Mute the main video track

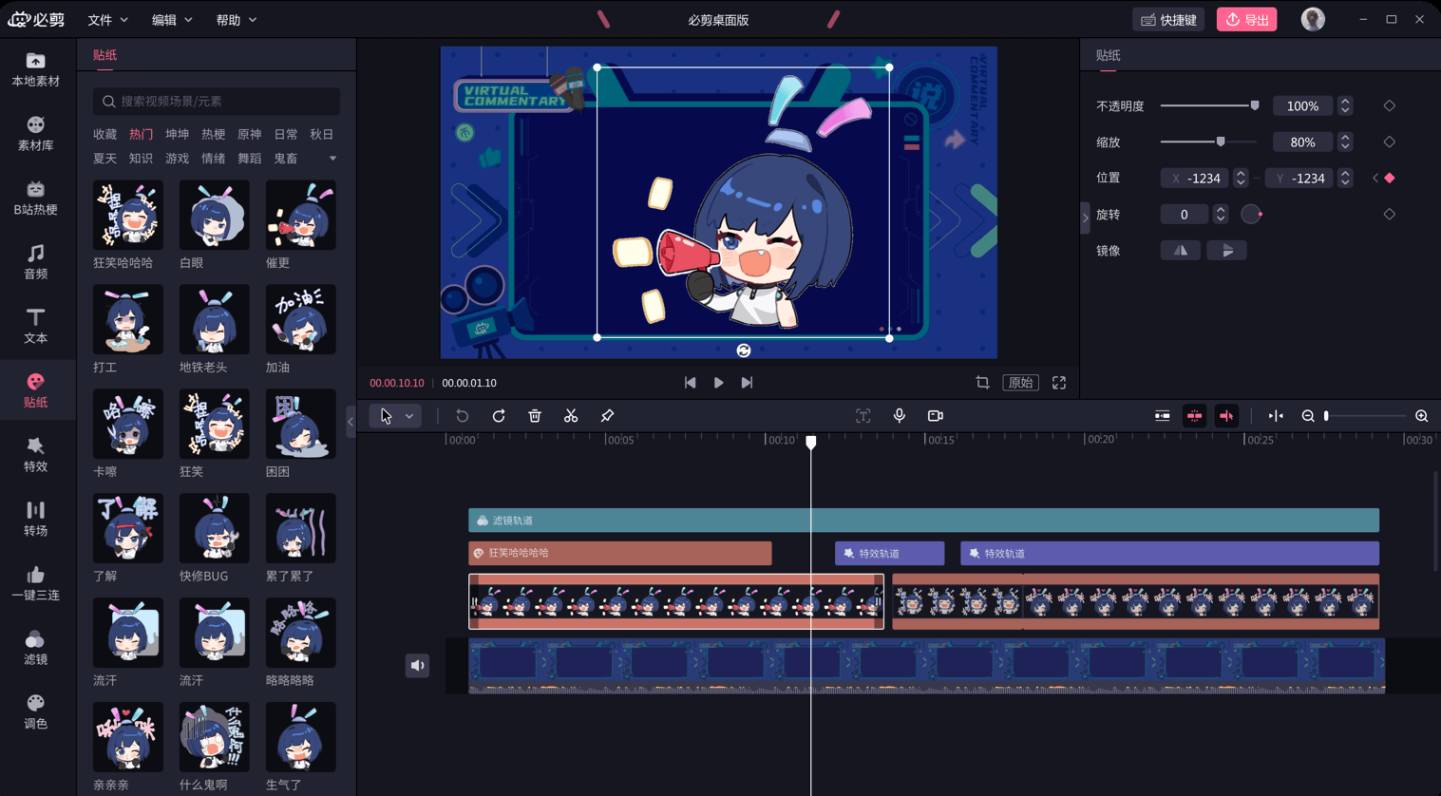coord(418,665)
